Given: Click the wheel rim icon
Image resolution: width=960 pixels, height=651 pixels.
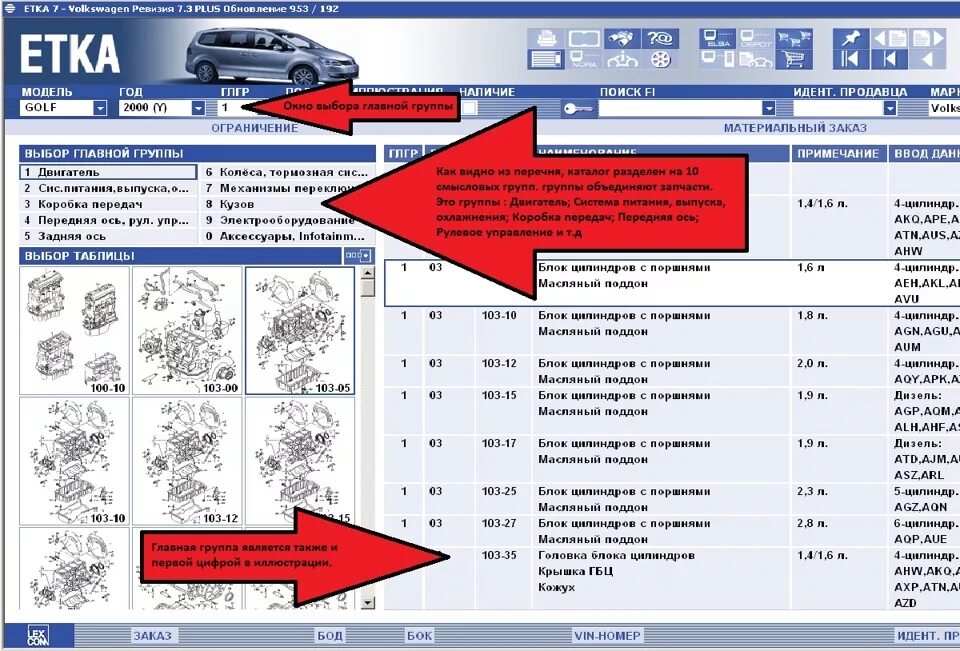Looking at the screenshot, I should click(660, 59).
